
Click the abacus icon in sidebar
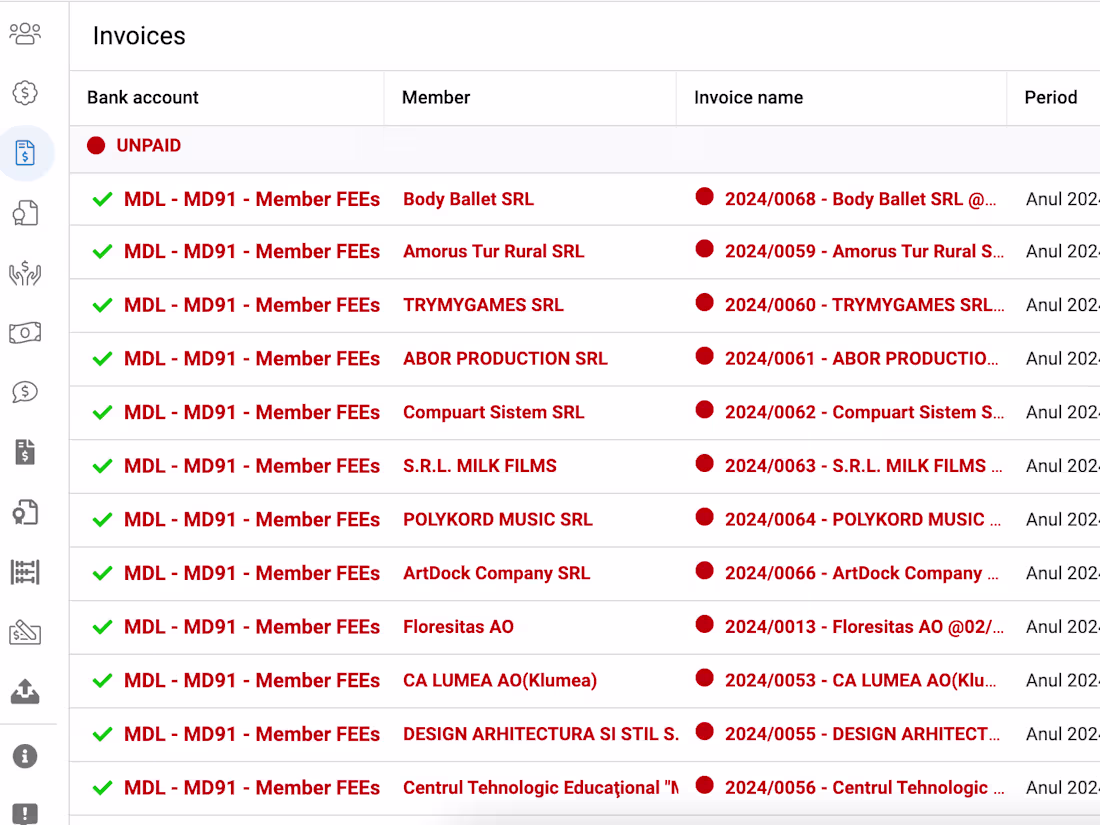coord(25,572)
